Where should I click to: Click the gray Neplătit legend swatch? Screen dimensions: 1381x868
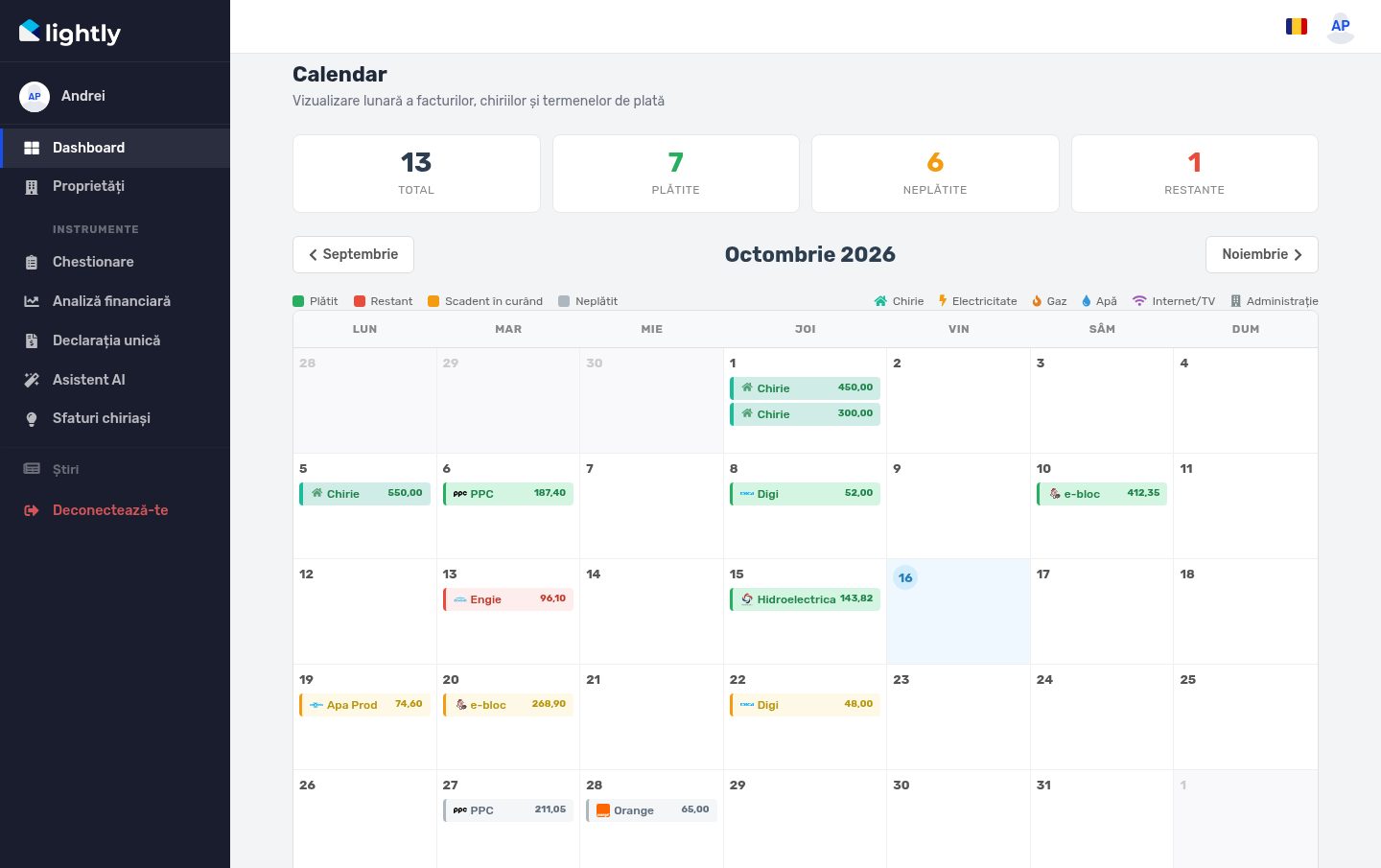coord(564,301)
